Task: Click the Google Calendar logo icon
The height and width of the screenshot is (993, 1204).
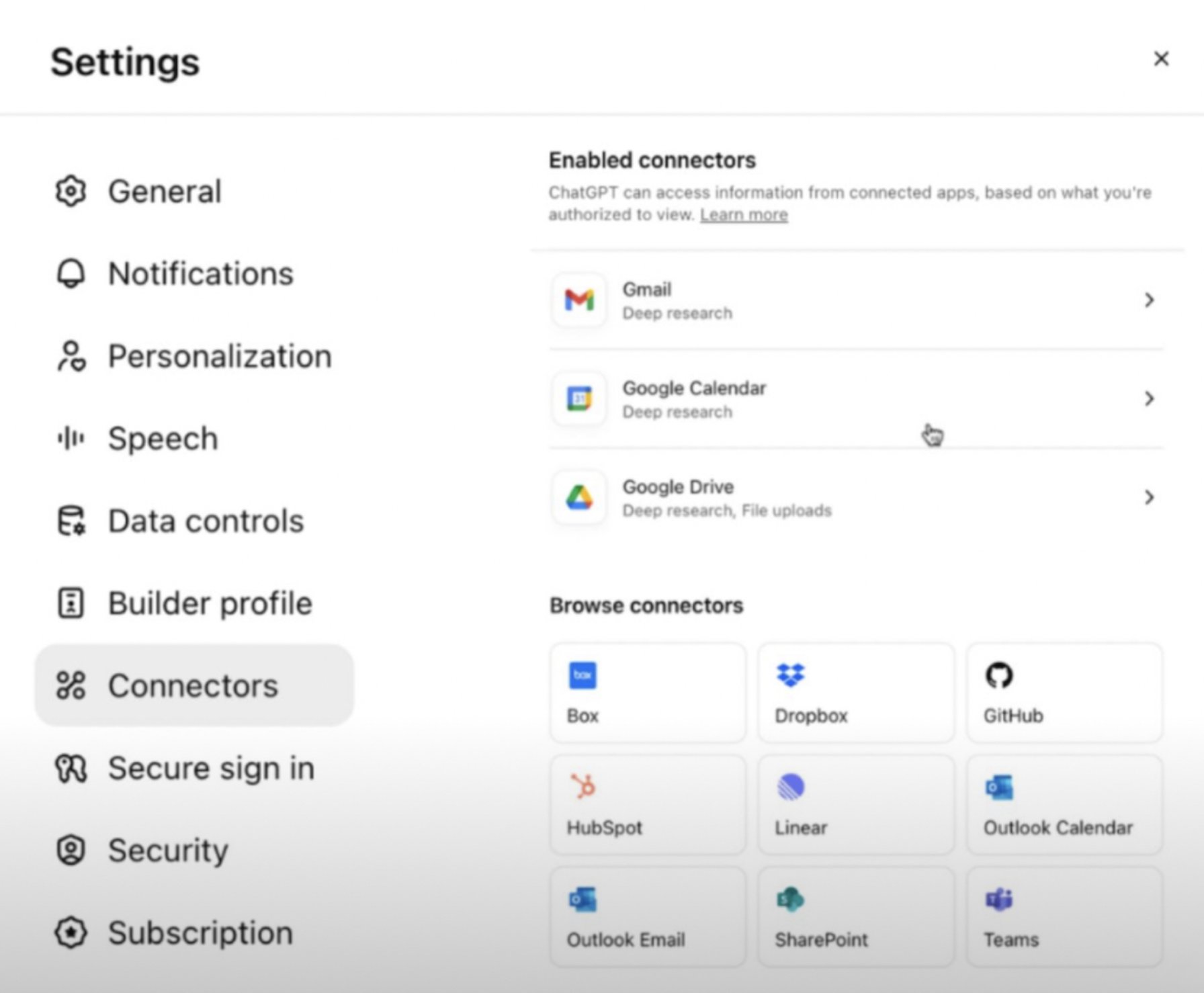Action: coord(579,398)
